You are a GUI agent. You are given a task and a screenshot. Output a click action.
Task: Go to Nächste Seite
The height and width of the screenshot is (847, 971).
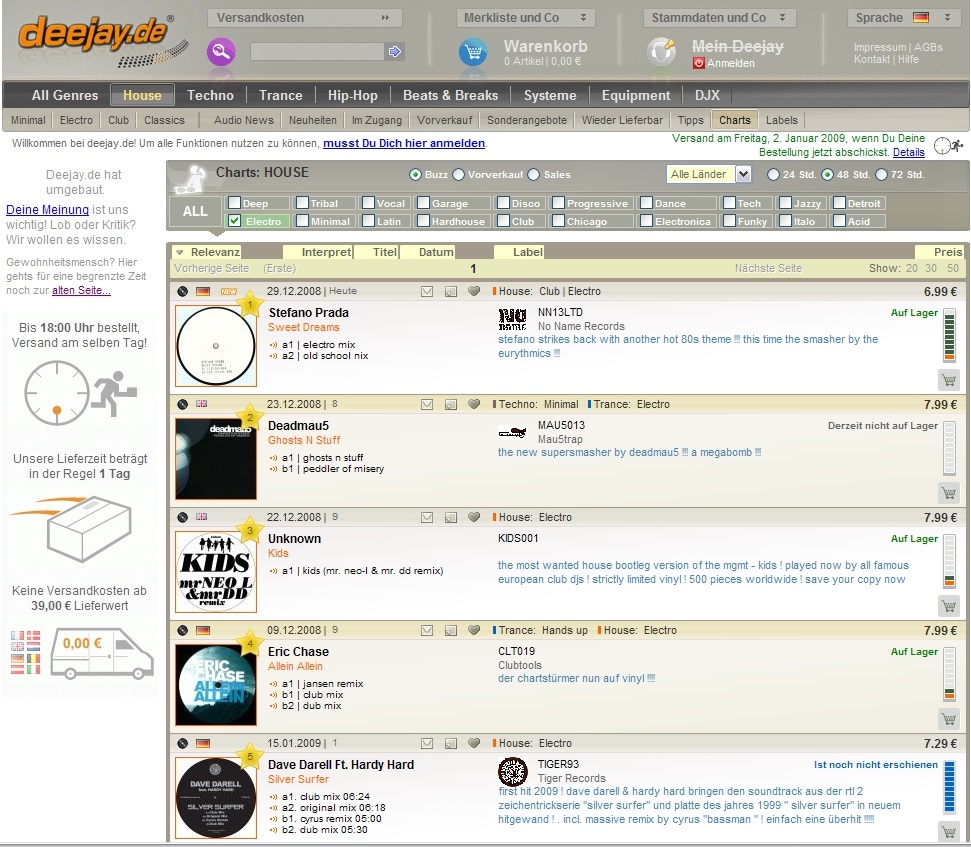(768, 268)
